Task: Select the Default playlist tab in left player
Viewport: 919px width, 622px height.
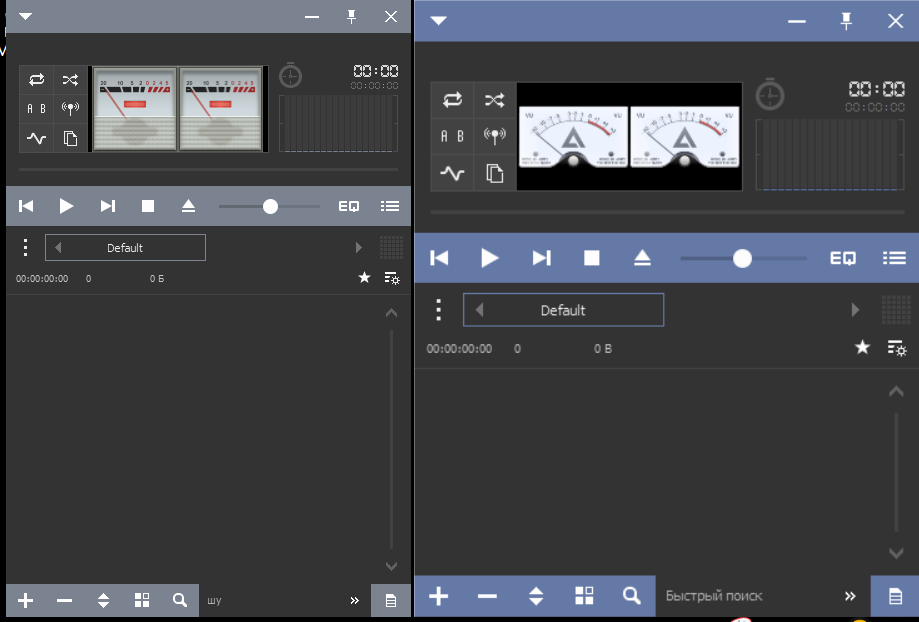Action: (125, 248)
